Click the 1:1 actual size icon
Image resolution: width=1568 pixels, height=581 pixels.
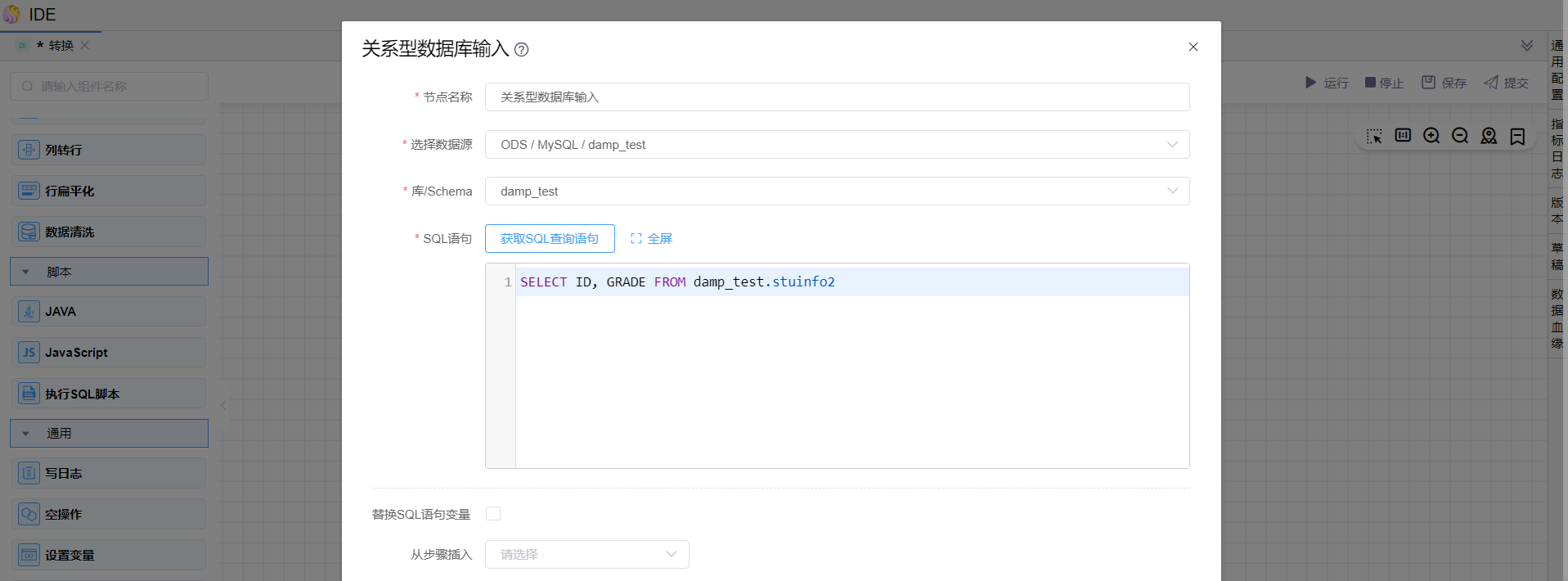point(1403,136)
